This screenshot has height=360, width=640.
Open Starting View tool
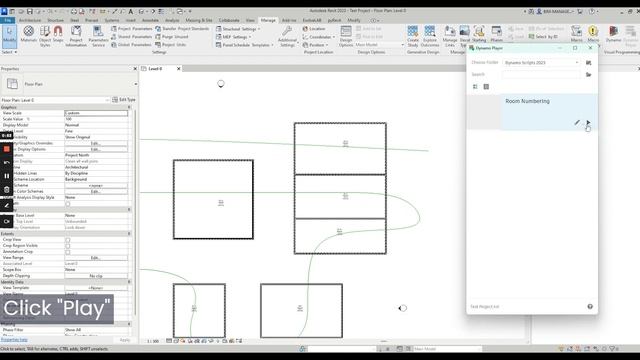479,34
